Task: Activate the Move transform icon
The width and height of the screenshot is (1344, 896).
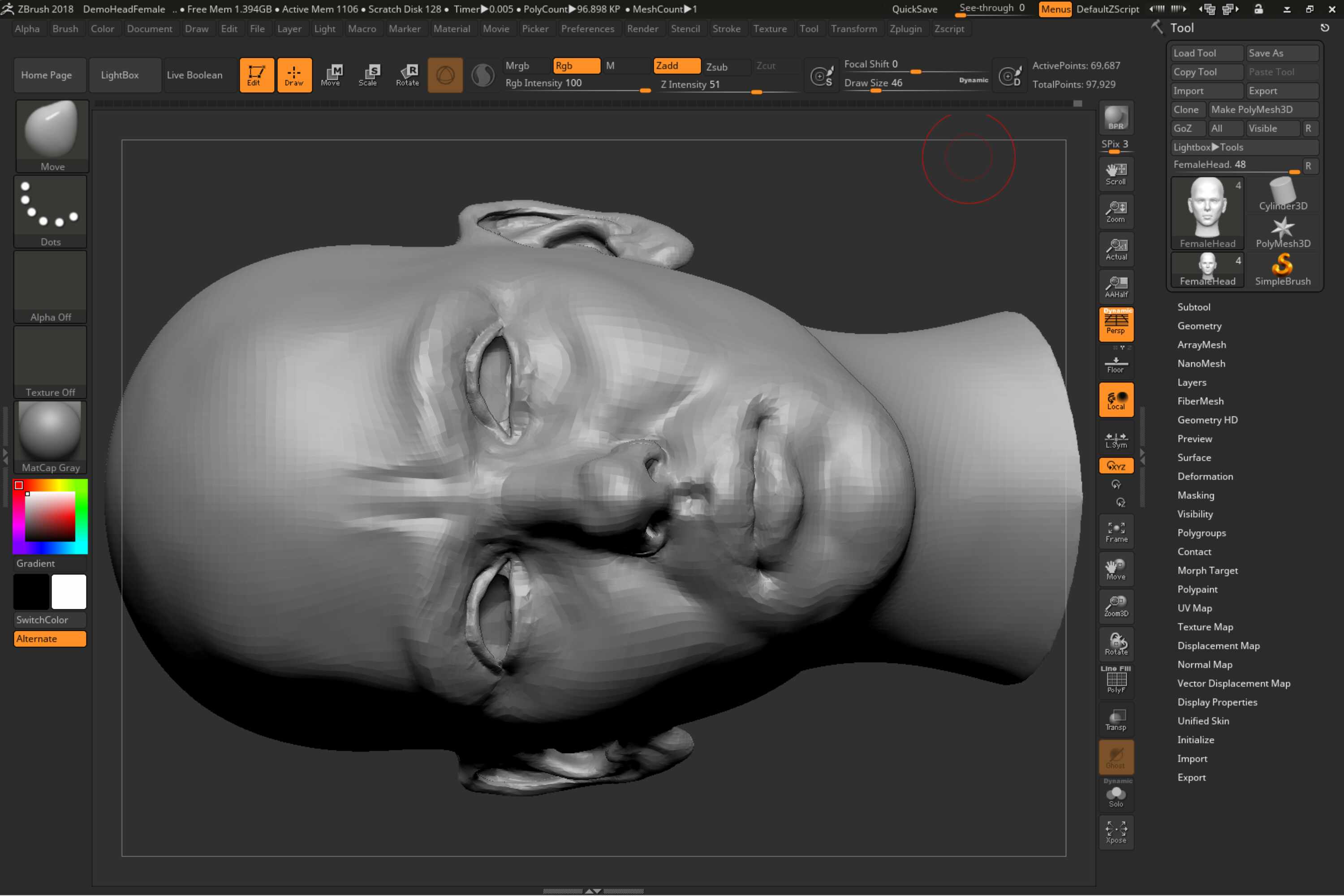Action: click(x=332, y=75)
